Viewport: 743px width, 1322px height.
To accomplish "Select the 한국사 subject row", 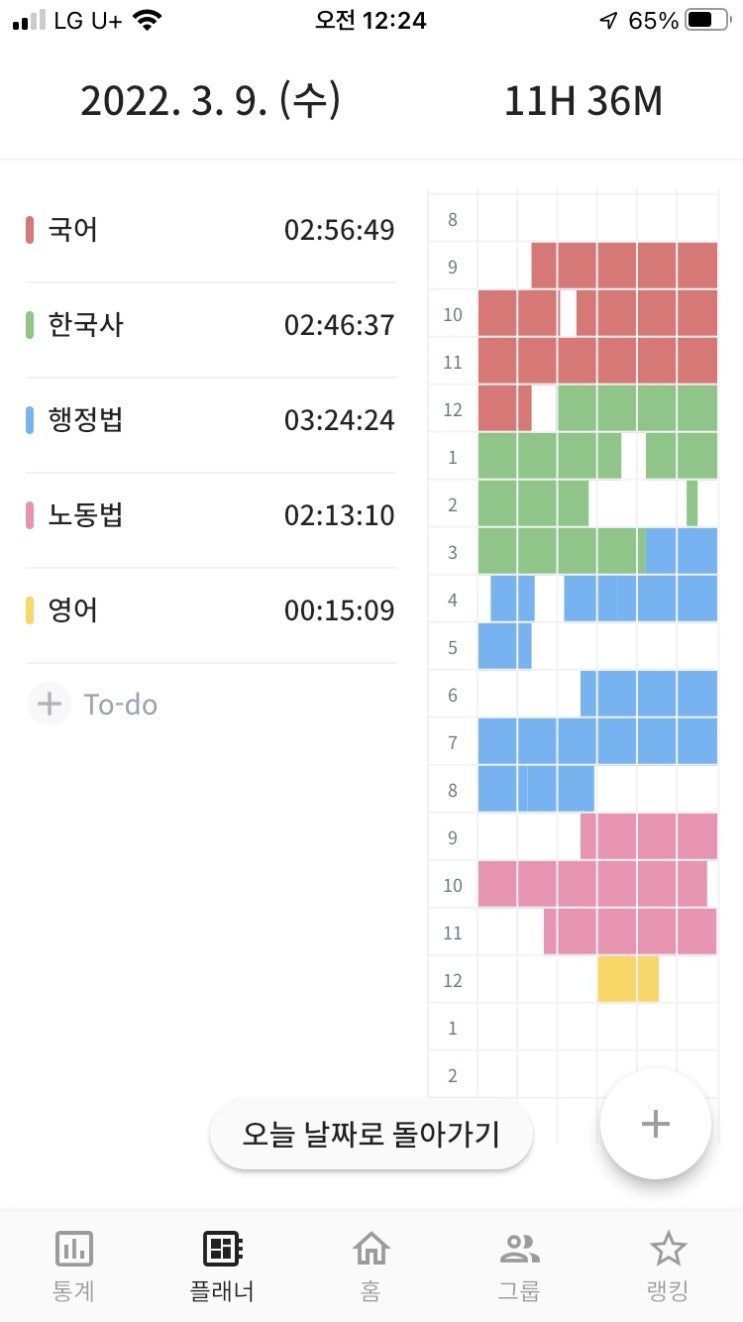I will [211, 325].
